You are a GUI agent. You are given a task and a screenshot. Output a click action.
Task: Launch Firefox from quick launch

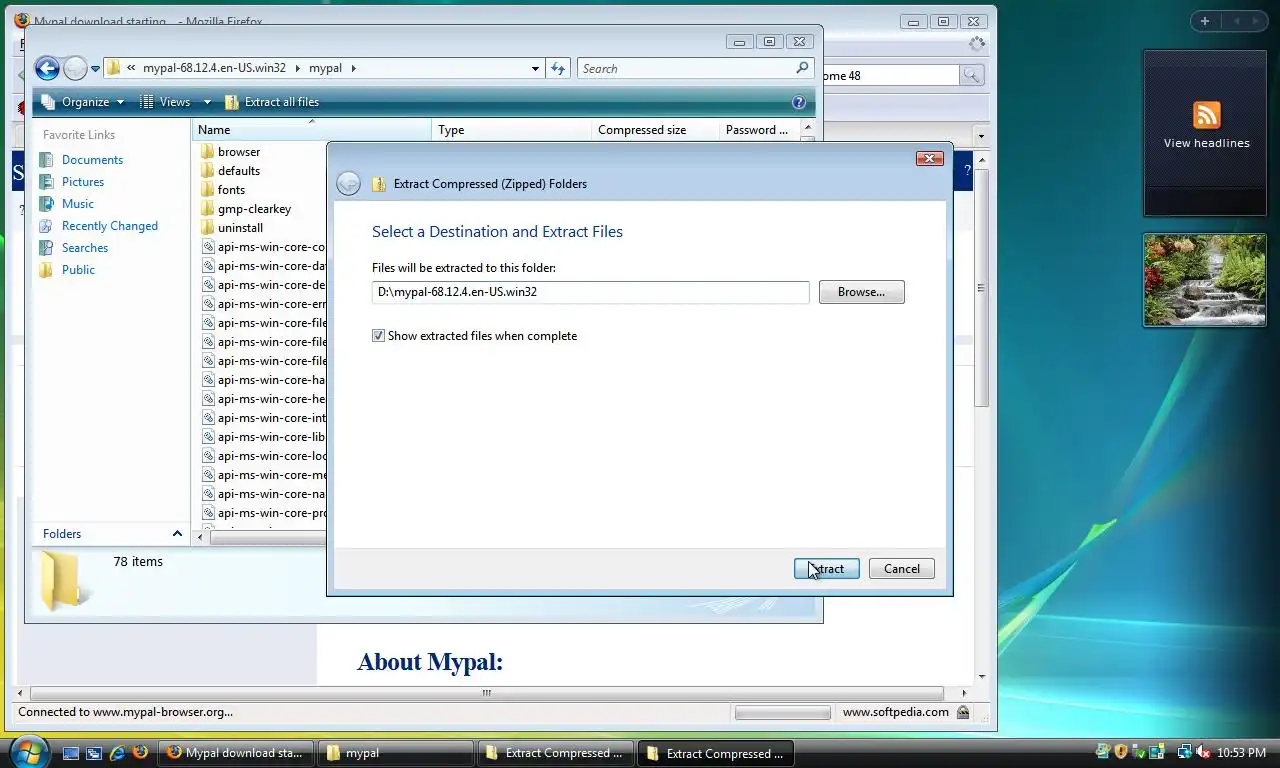click(140, 753)
